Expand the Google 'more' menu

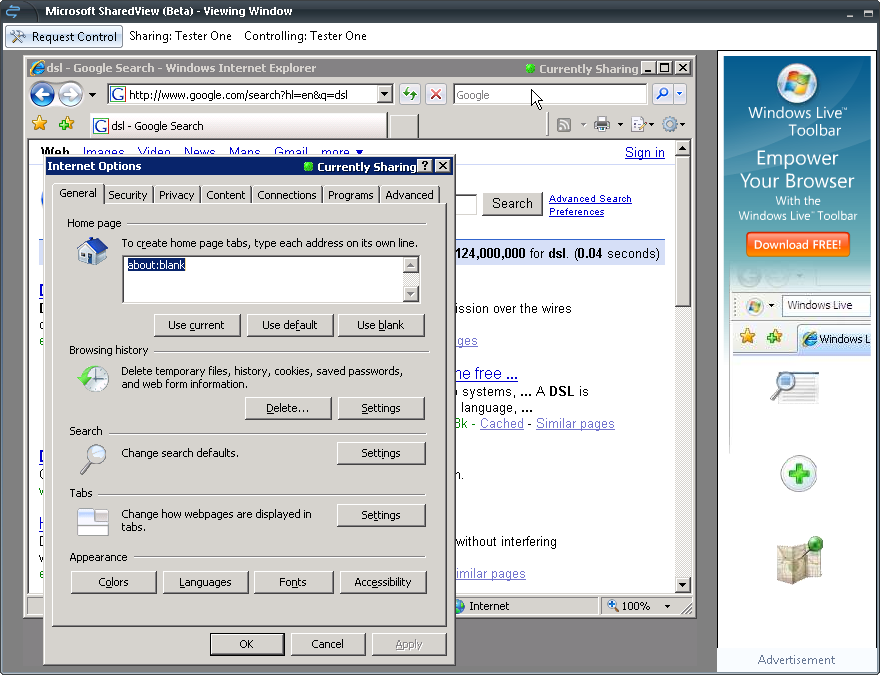click(342, 151)
